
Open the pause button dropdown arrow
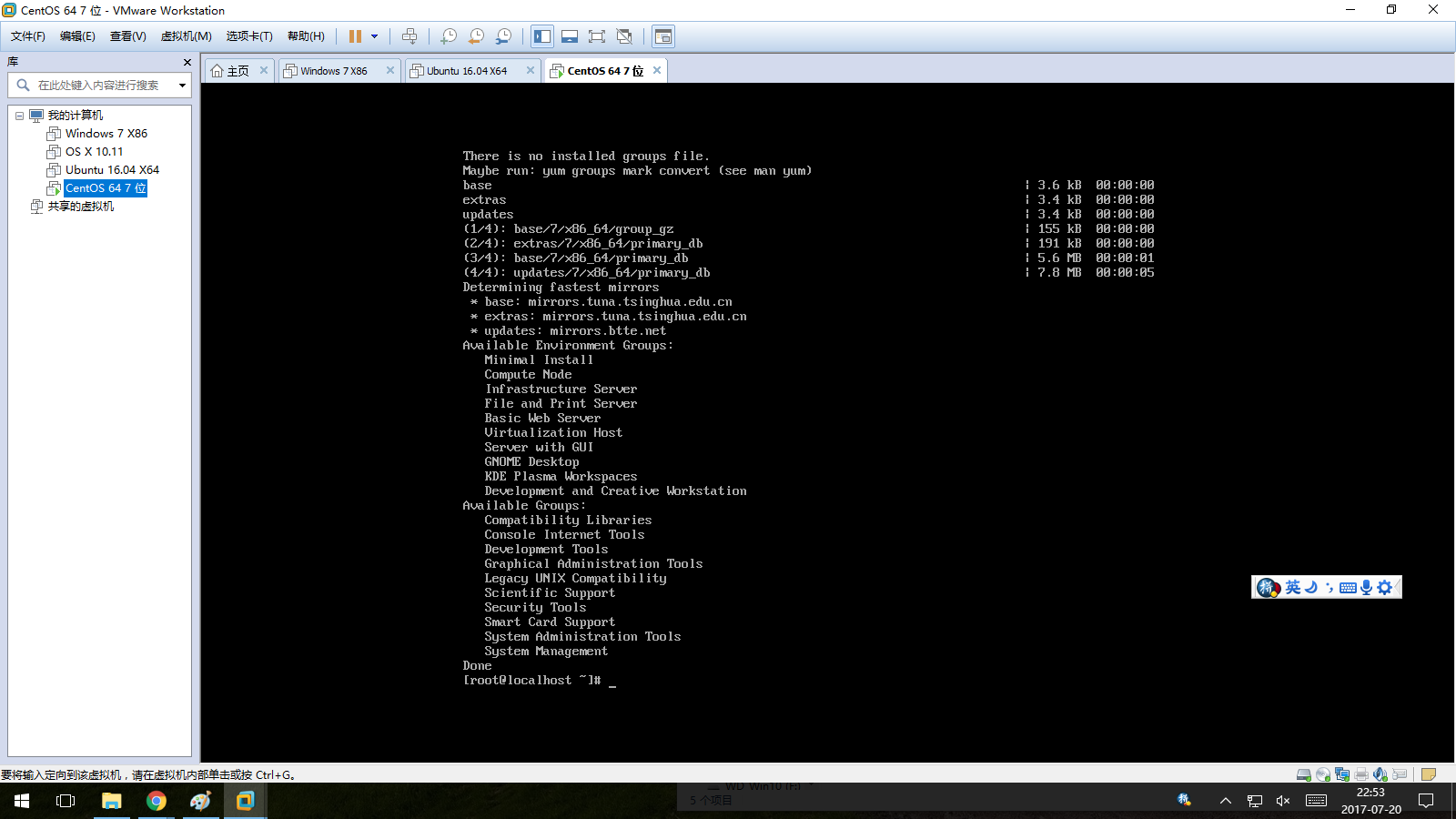click(x=374, y=36)
